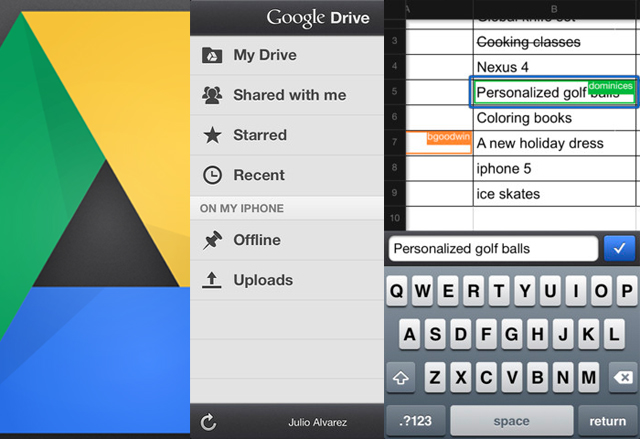The height and width of the screenshot is (439, 640).
Task: Tap the keyboard backspace key
Action: [x=623, y=377]
